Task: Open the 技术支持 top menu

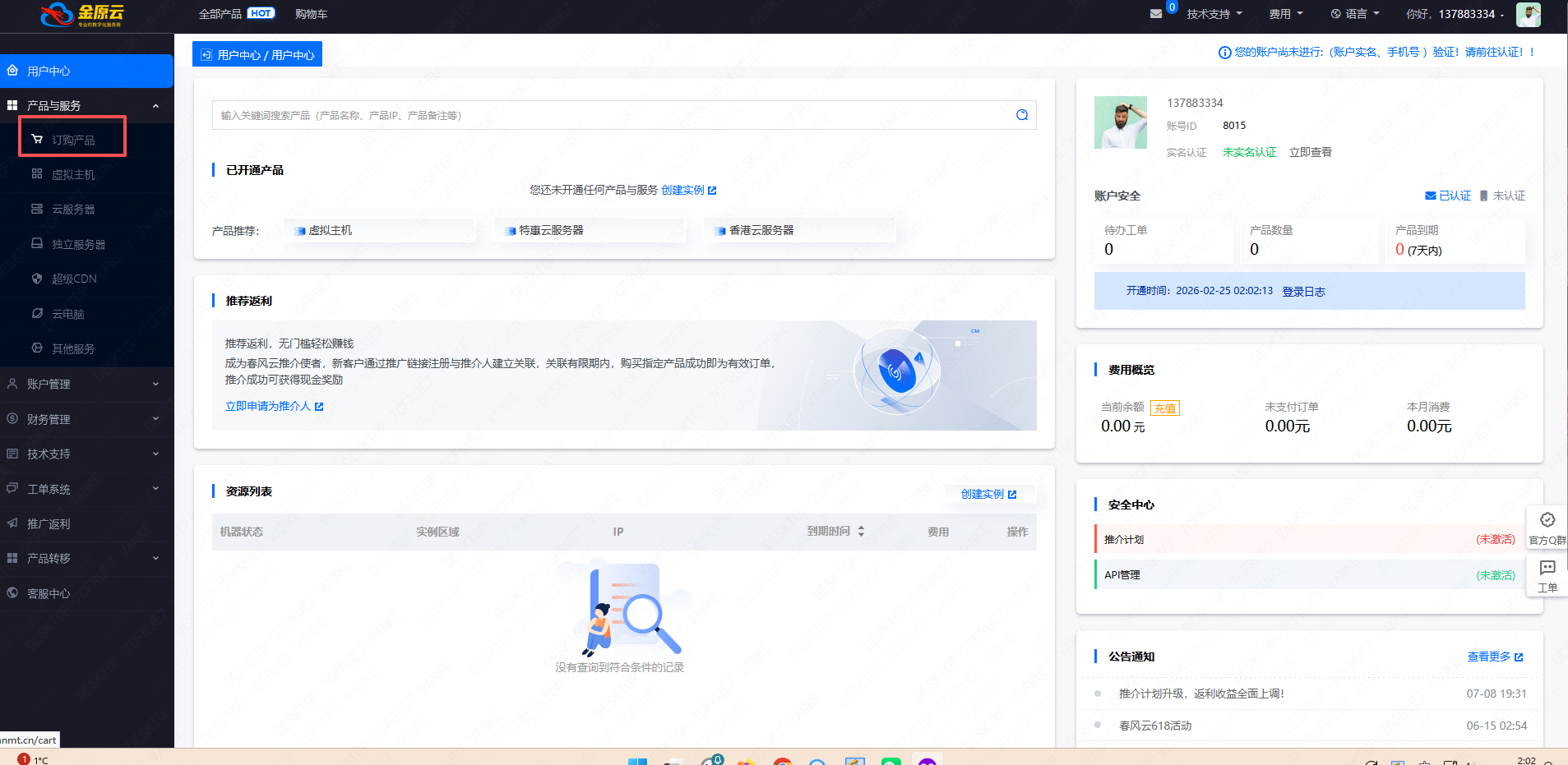Action: 1214,14
